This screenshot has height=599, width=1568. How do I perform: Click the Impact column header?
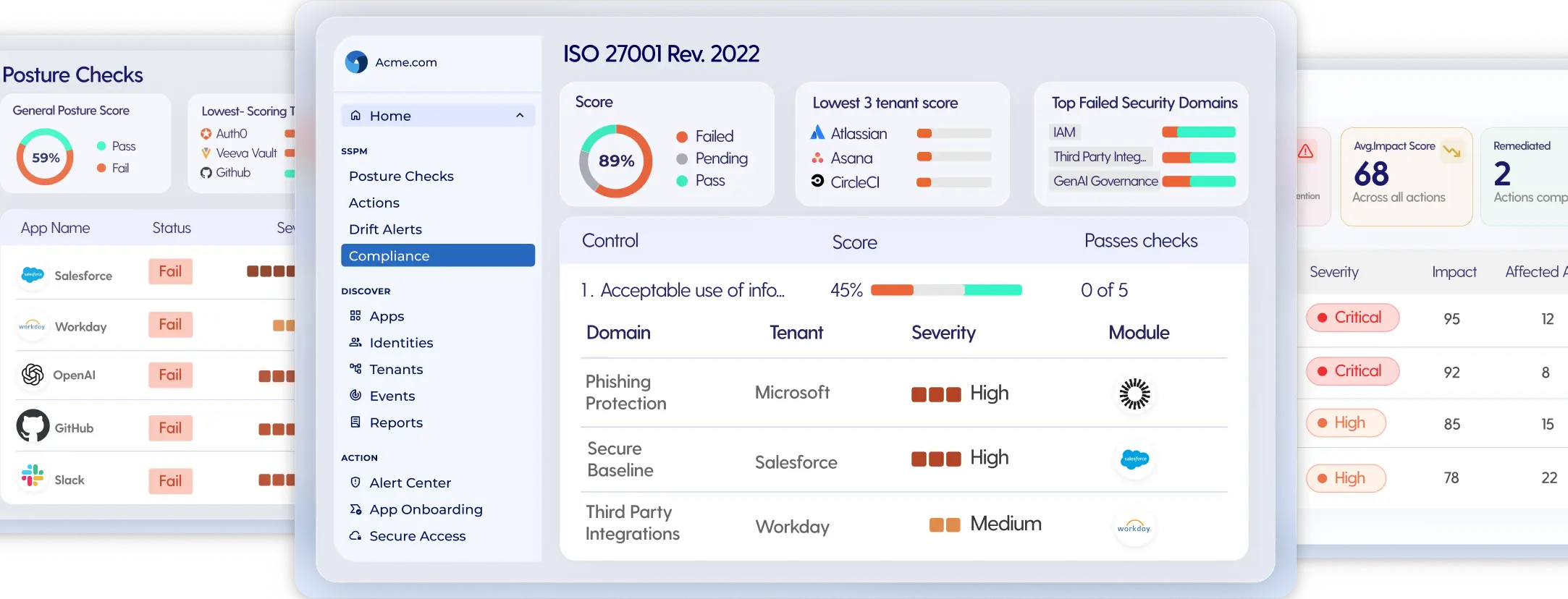coord(1454,272)
